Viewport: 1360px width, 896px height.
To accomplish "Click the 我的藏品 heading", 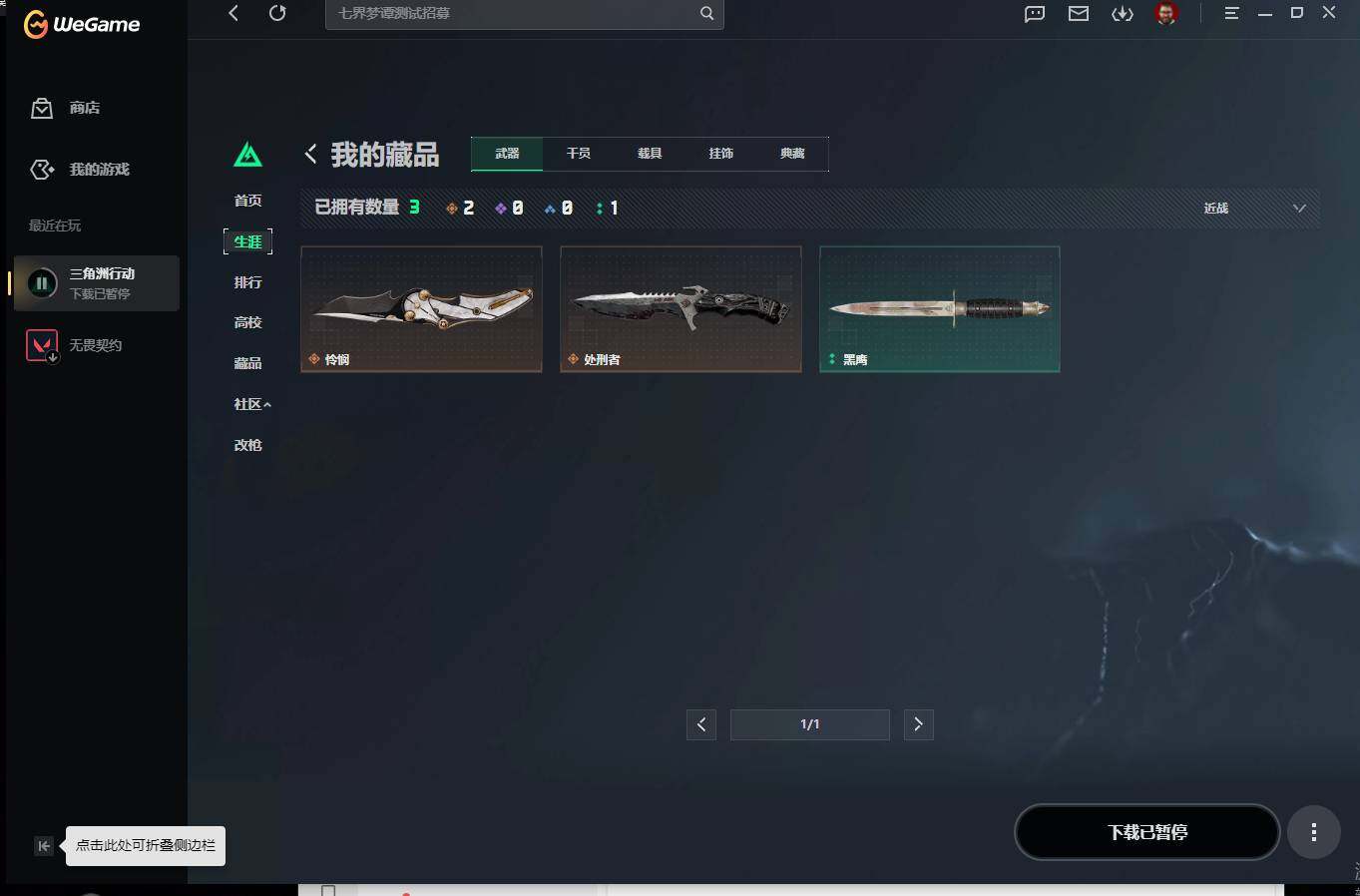I will 385,155.
